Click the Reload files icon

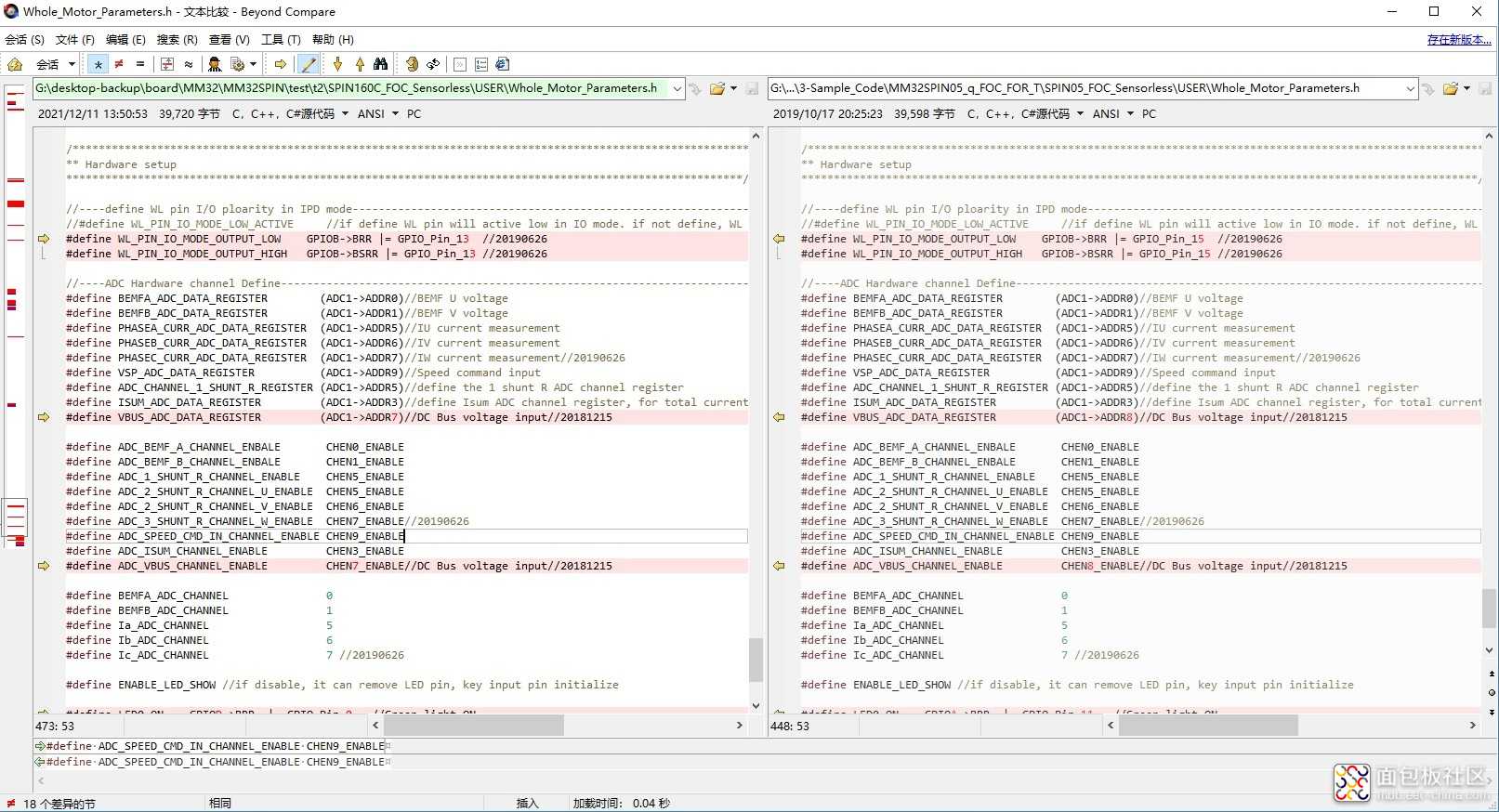pyautogui.click(x=434, y=64)
